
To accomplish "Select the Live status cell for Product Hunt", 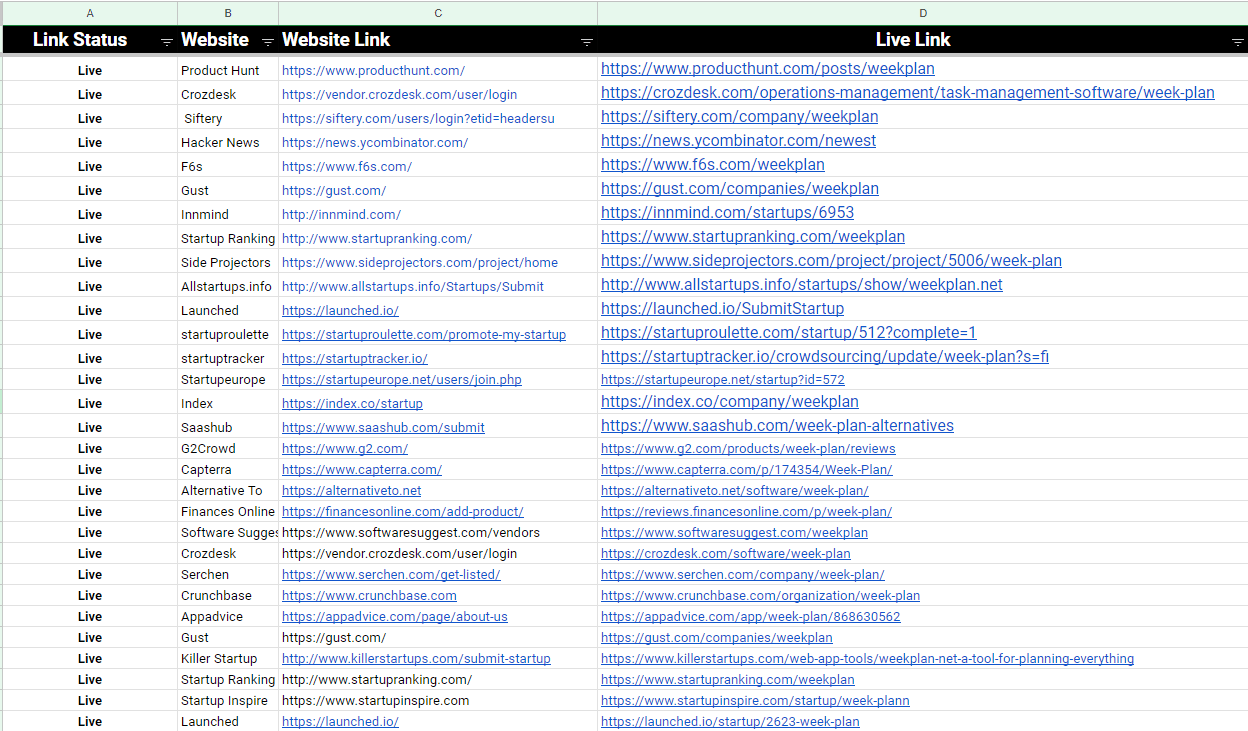I will click(x=90, y=71).
